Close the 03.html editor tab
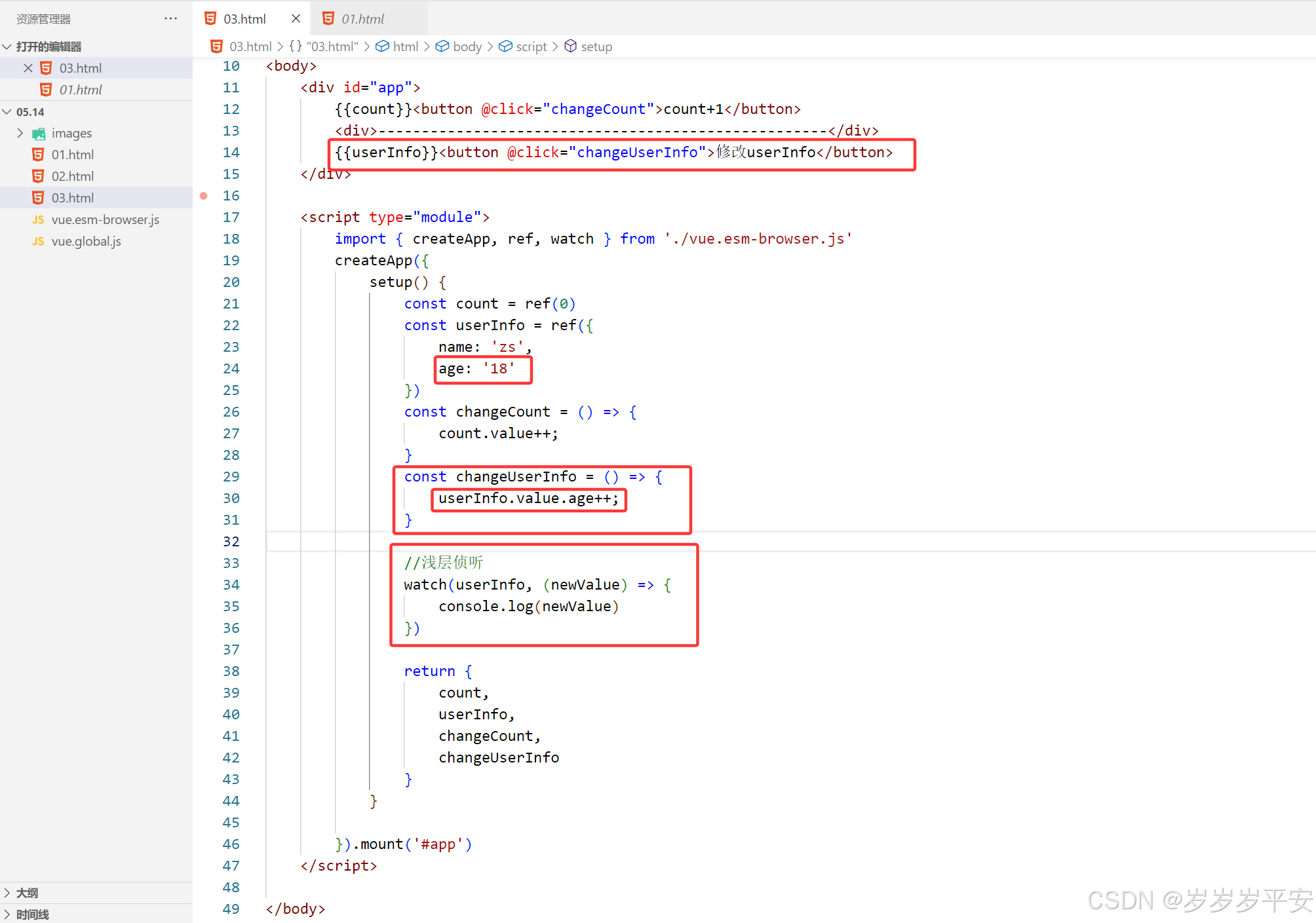1316x923 pixels. click(296, 18)
